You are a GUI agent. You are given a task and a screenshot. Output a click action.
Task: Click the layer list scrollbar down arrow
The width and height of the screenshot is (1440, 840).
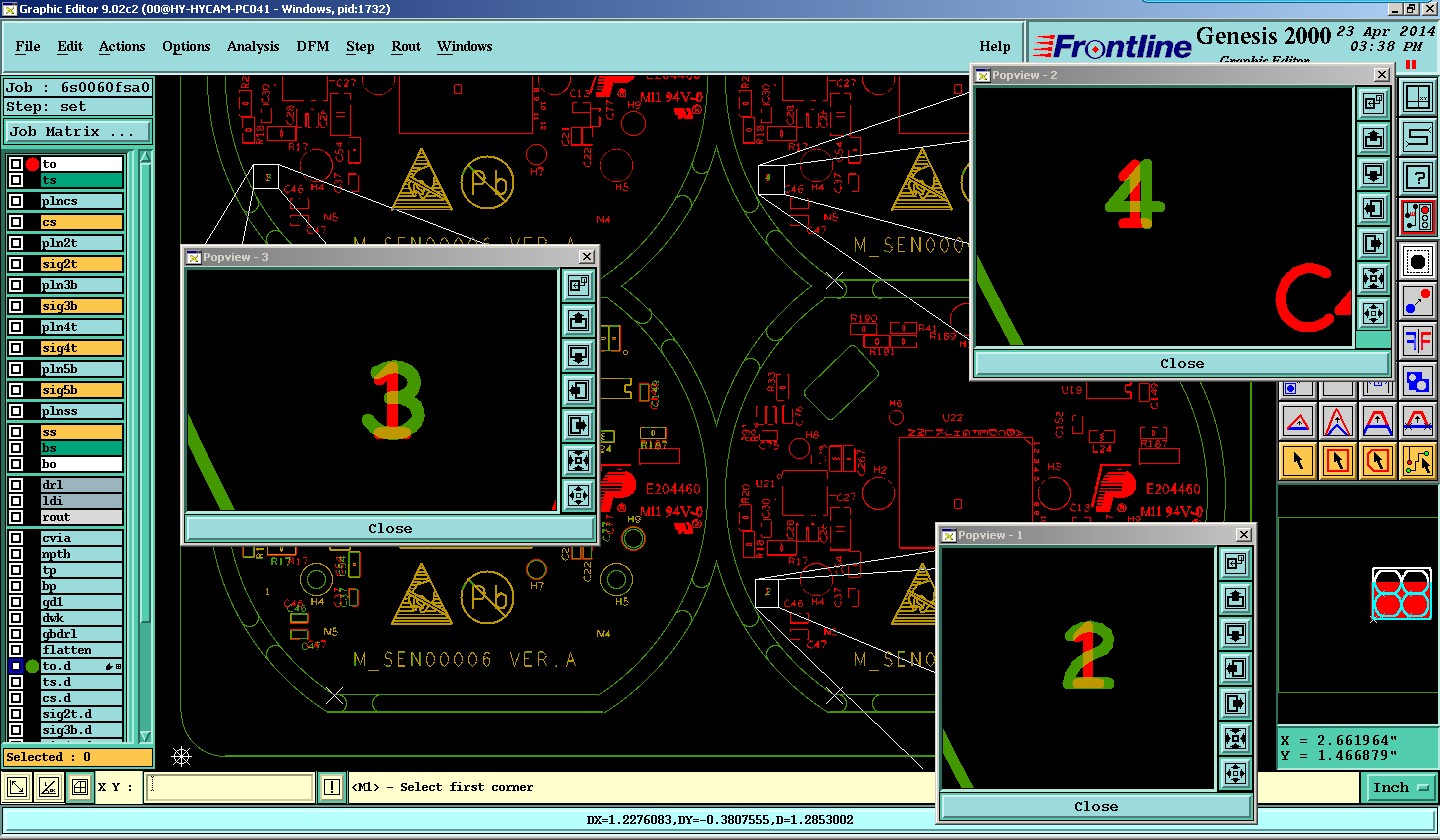coord(146,735)
